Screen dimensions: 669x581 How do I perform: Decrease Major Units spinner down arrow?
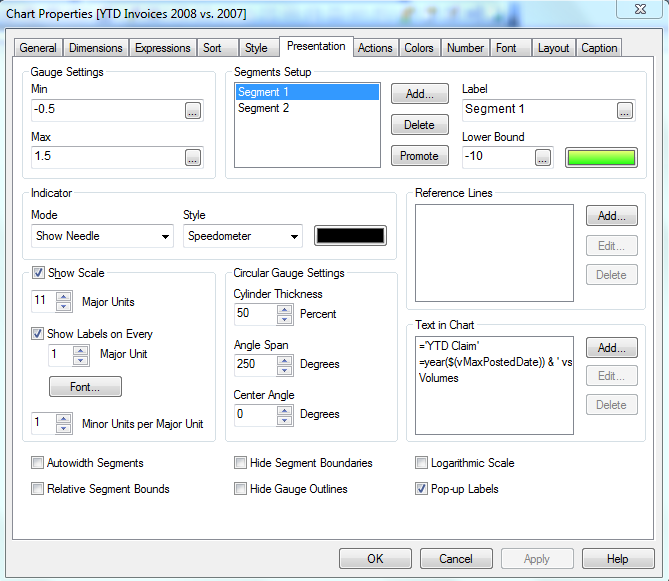coord(64,307)
